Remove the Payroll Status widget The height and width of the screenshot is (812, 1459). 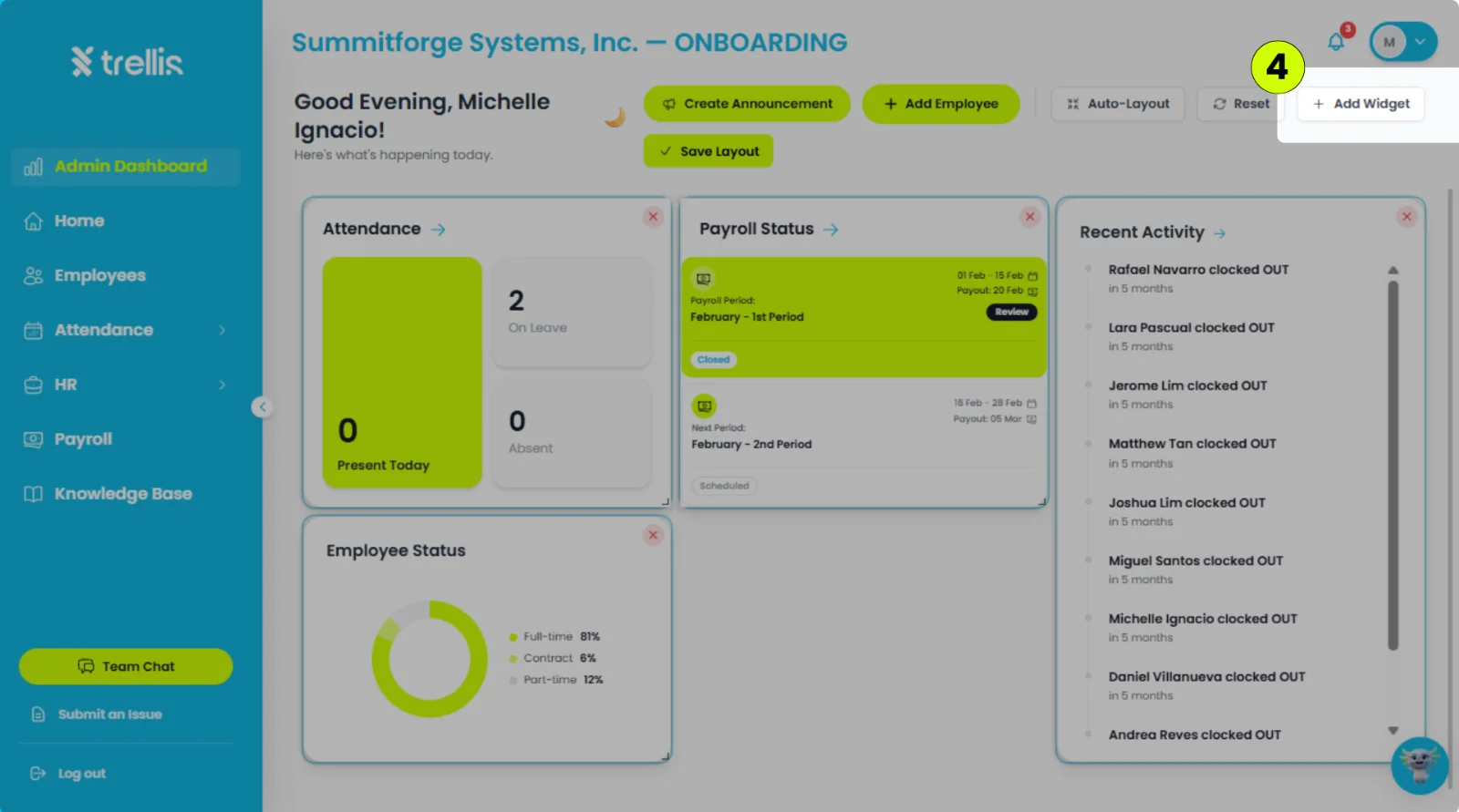click(1030, 216)
